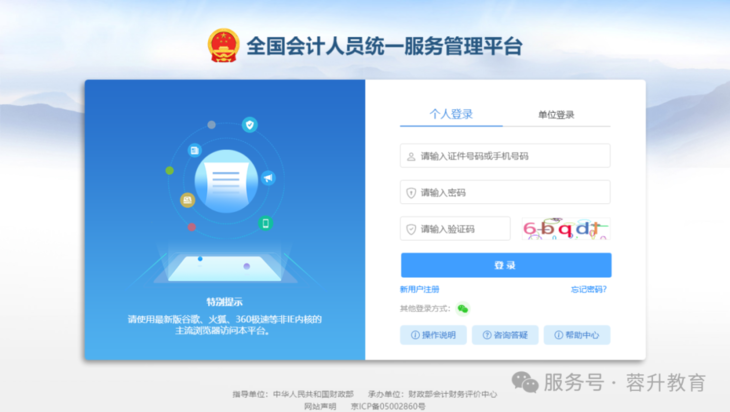Click the blue 登录 button
The image size is (730, 412).
coord(506,265)
